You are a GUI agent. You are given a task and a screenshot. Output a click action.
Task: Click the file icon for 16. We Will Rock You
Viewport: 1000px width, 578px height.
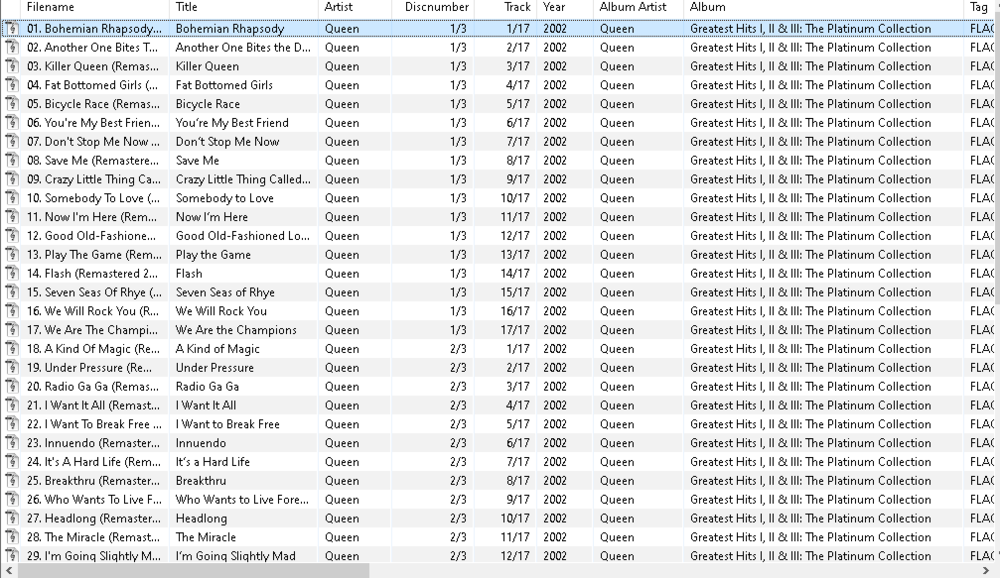(x=11, y=311)
